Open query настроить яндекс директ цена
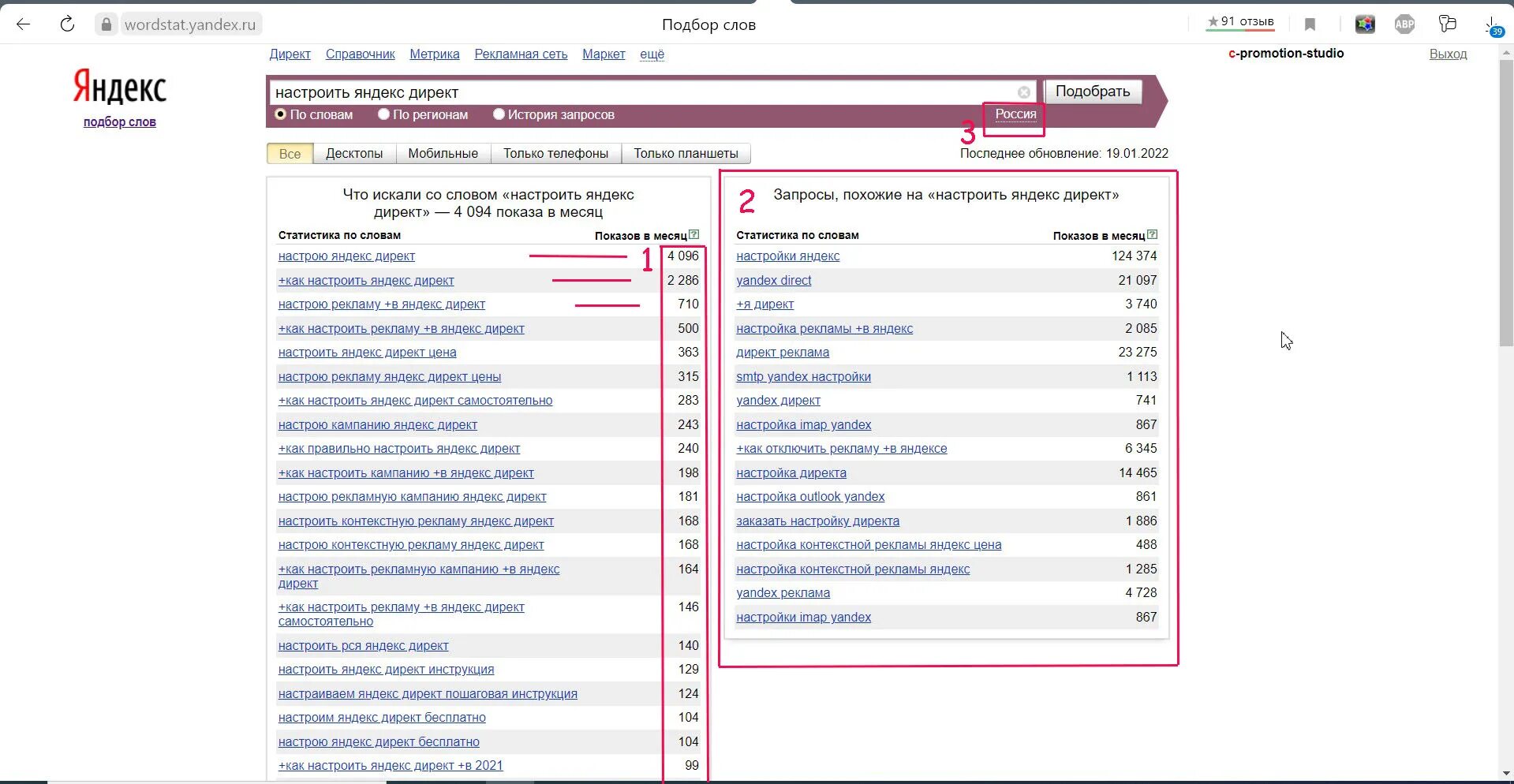The height and width of the screenshot is (784, 1514). pyautogui.click(x=367, y=353)
